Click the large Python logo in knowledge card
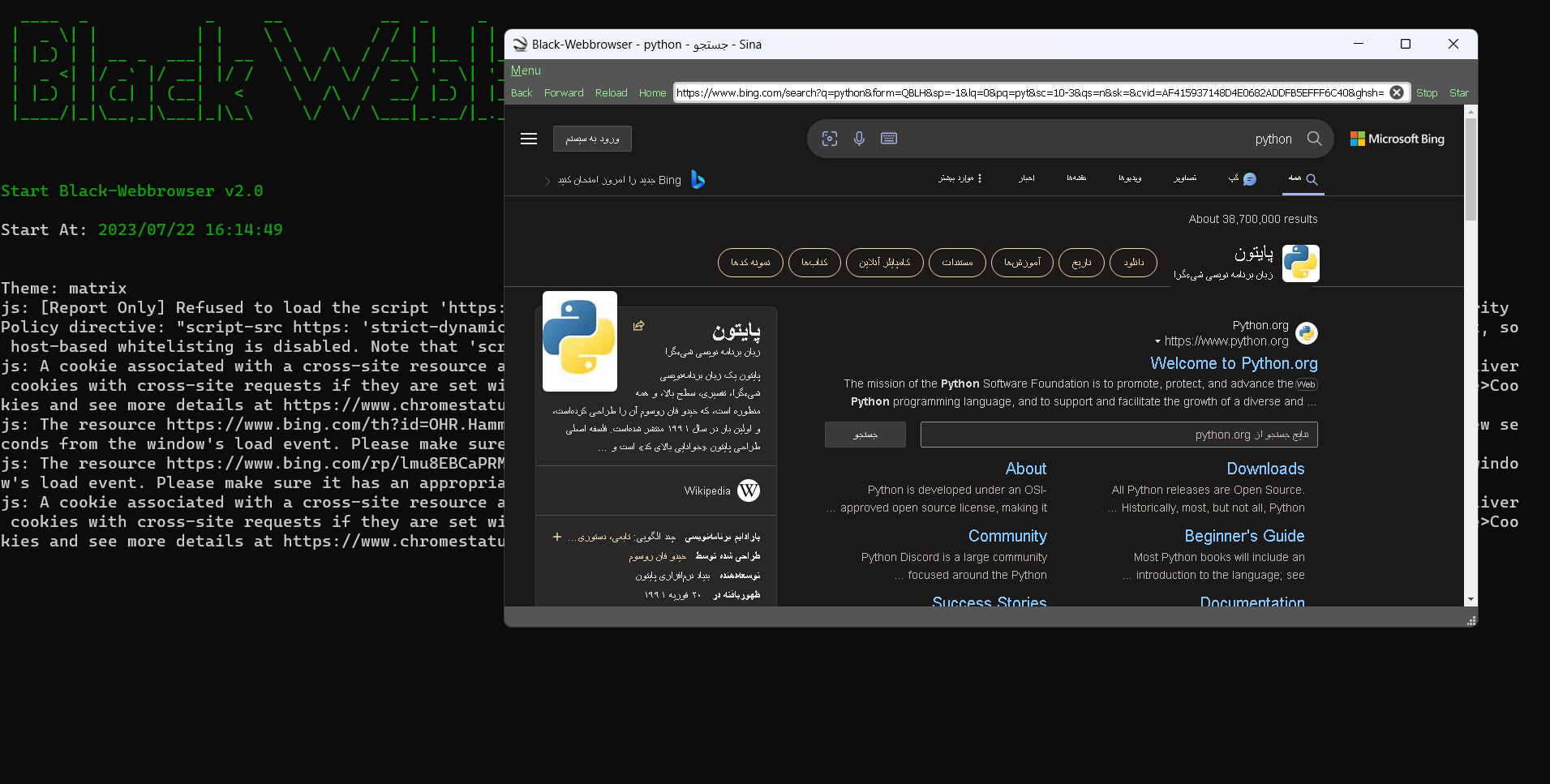Screen dimensions: 1550x784 click(579, 341)
